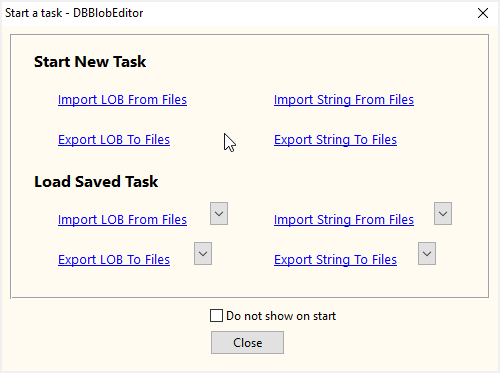
Task: Click the Load Saved Task heading
Action: click(96, 182)
